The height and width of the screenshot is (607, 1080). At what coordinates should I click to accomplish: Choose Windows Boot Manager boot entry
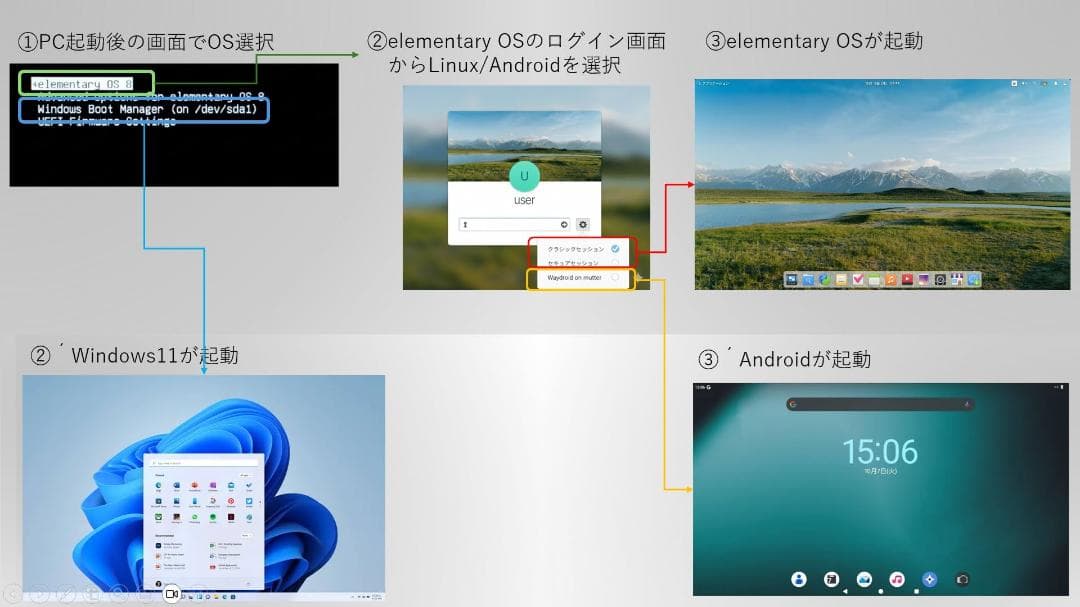point(147,109)
